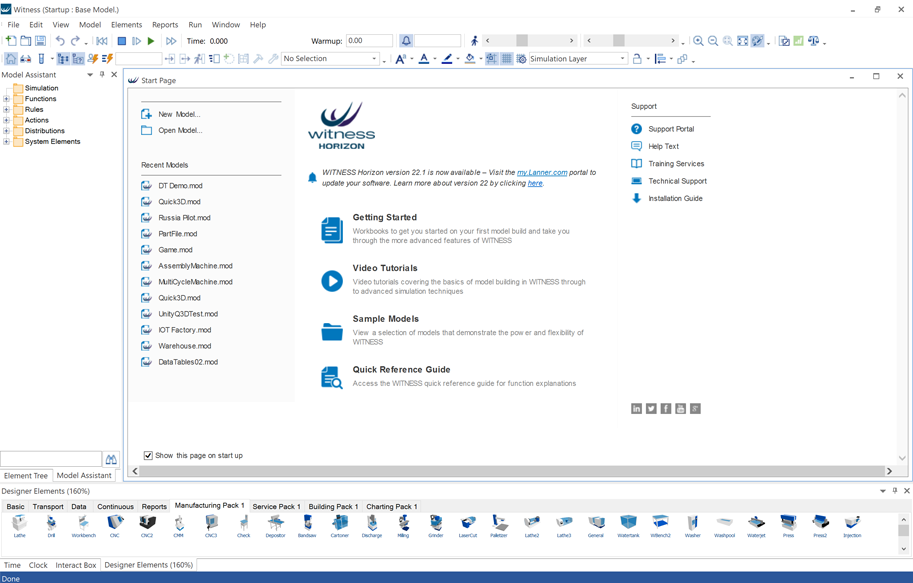
Task: Zoom out using the magnifier minus icon
Action: point(713,41)
